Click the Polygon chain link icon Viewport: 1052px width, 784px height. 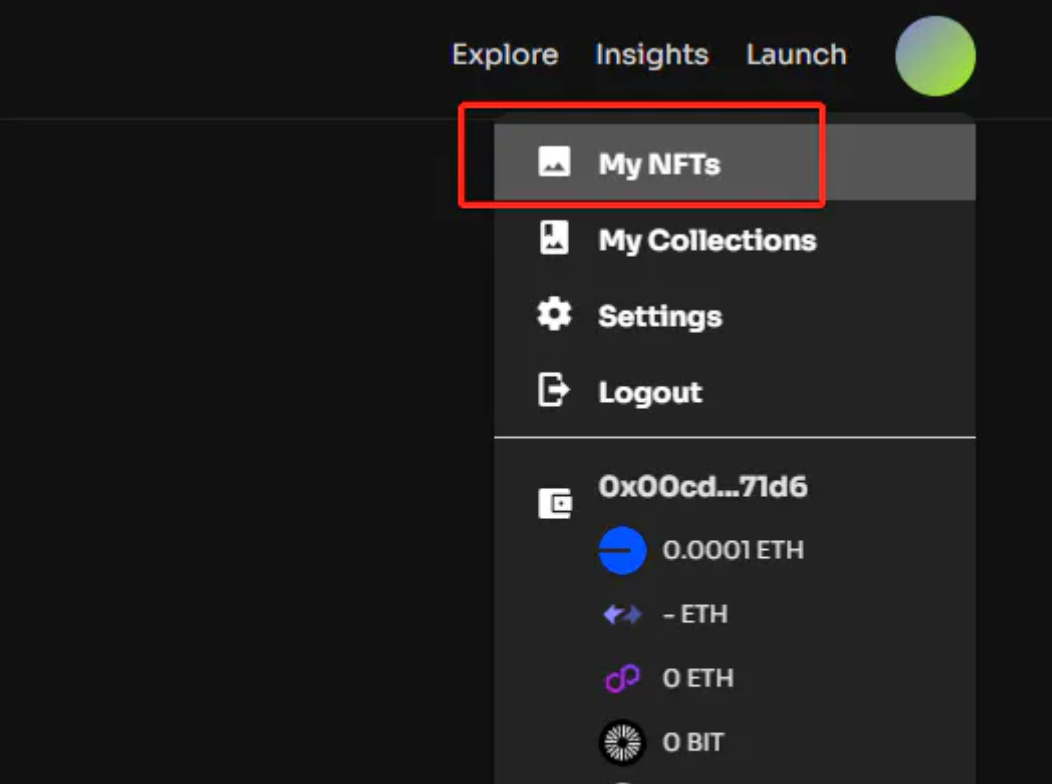623,679
